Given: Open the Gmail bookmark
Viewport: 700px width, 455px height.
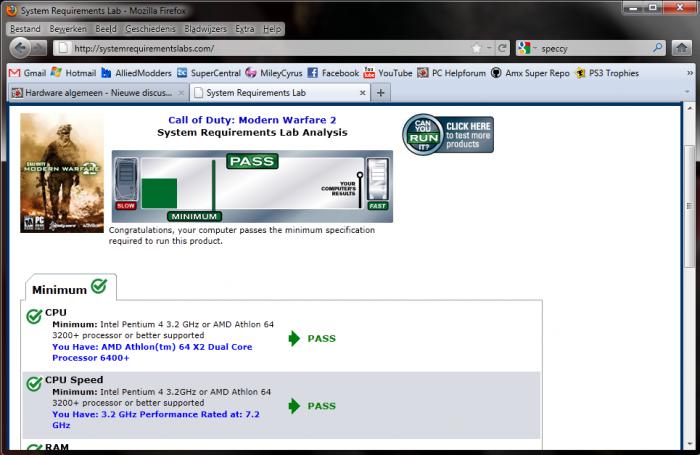Looking at the screenshot, I should [x=27, y=73].
